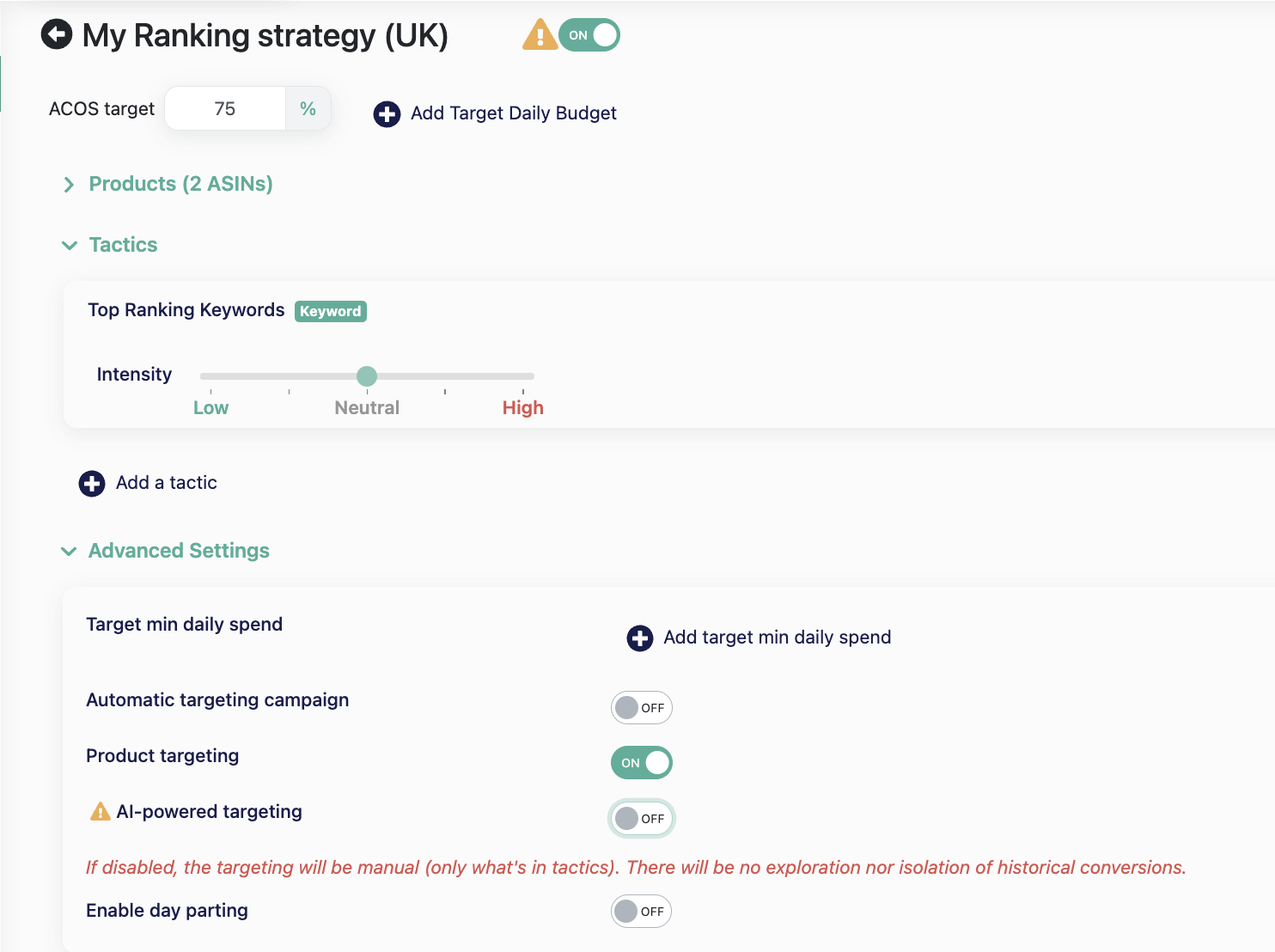Click the red AI-targeting disabled warning text

pyautogui.click(x=636, y=868)
